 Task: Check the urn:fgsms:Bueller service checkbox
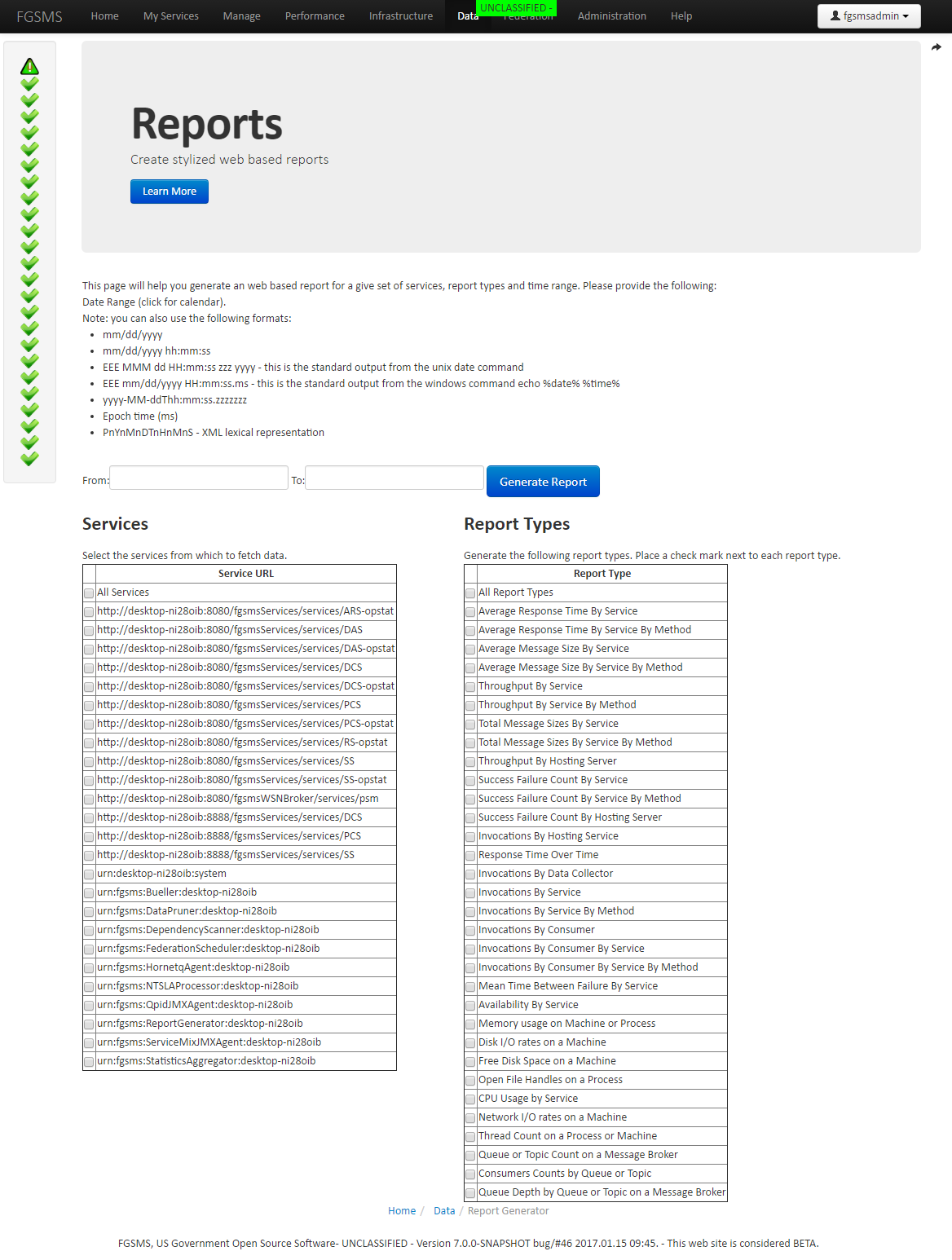pos(89,893)
